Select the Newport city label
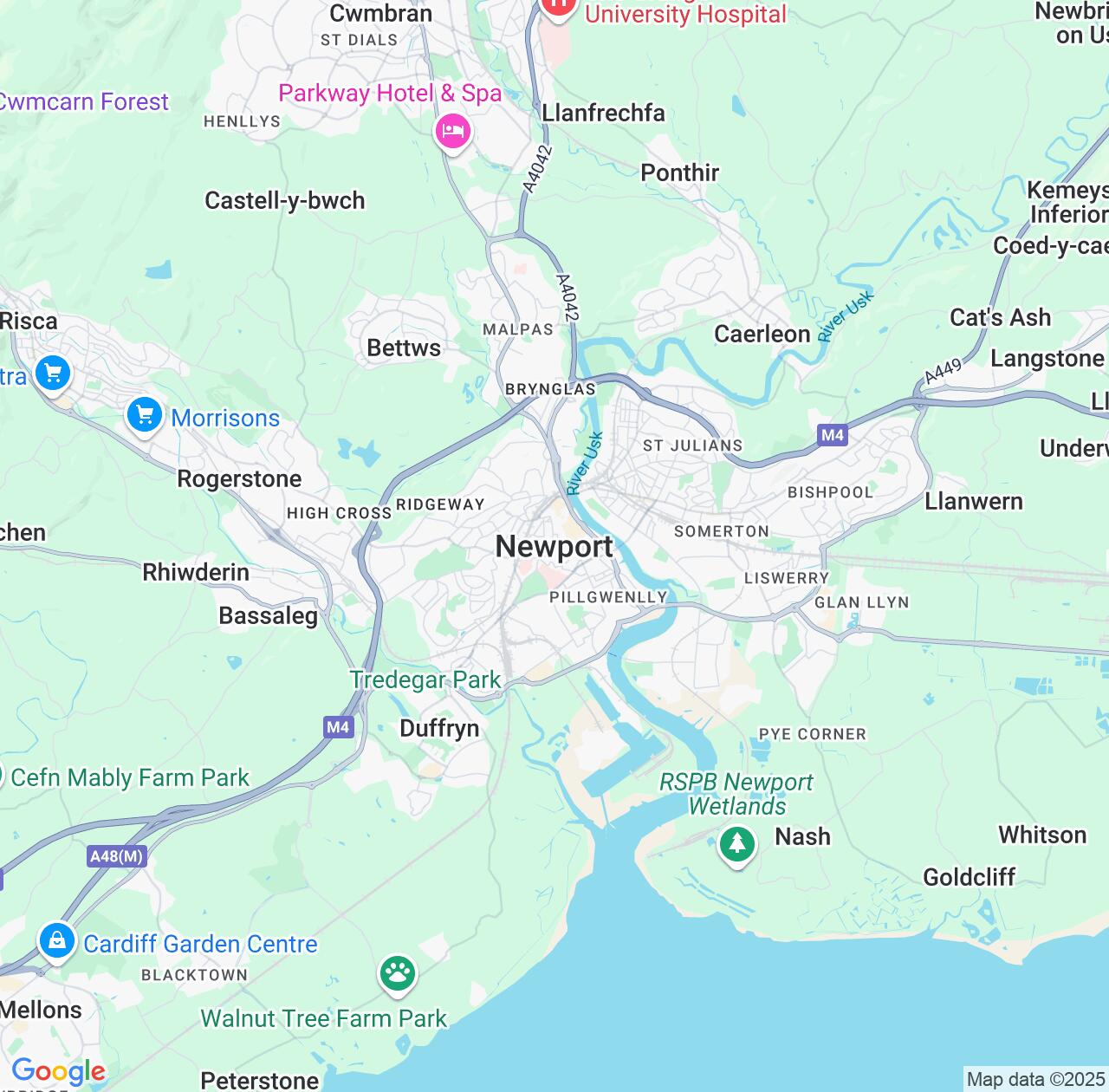Viewport: 1109px width, 1092px height. pyautogui.click(x=554, y=547)
